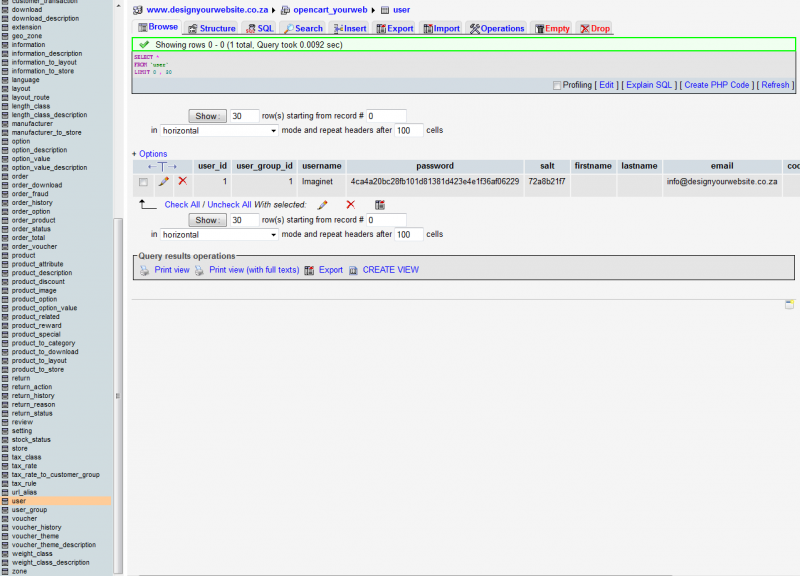The width and height of the screenshot is (800, 576).
Task: Click the Explain SQL link
Action: (648, 85)
